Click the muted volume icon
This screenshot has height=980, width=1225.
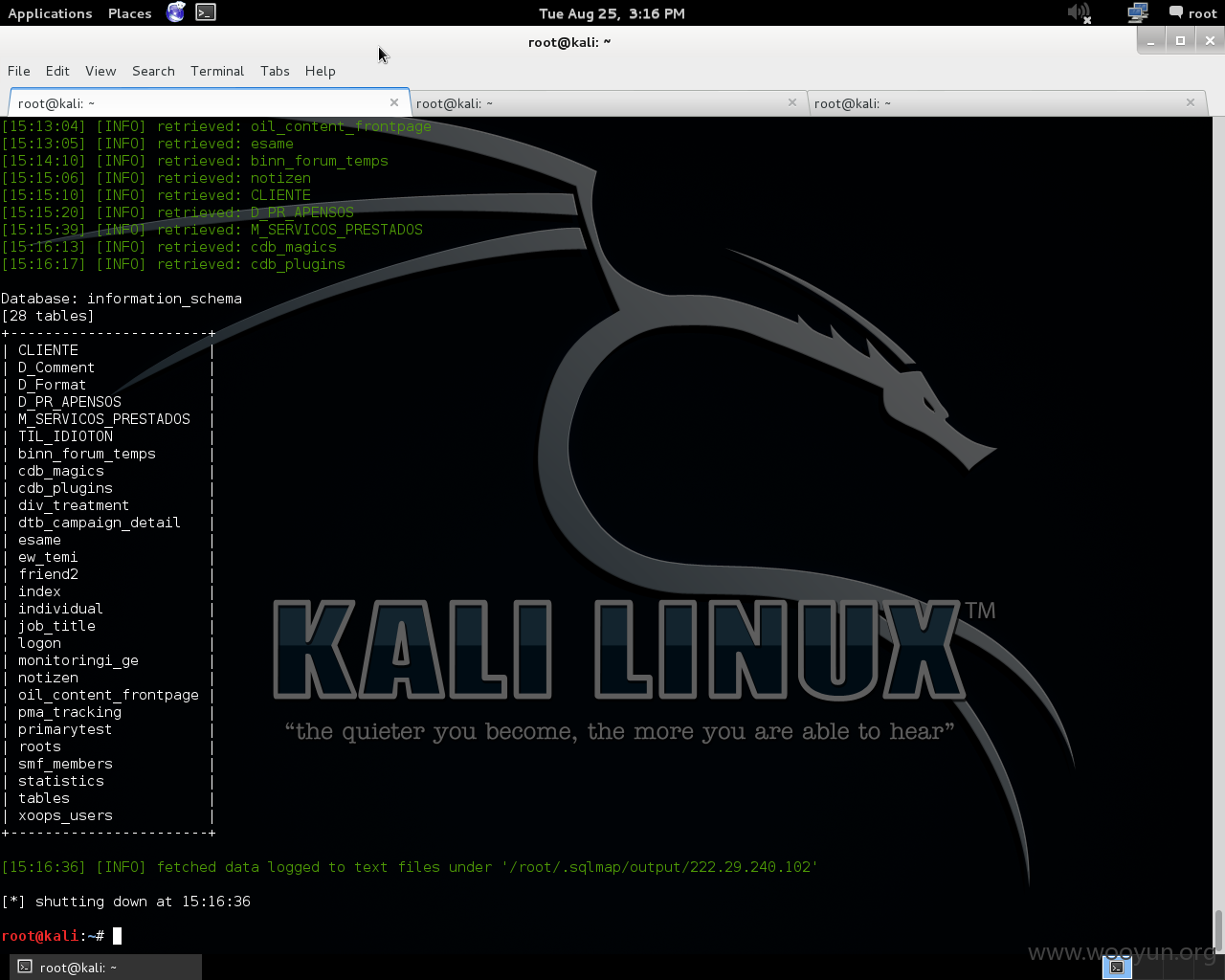pos(1080,13)
